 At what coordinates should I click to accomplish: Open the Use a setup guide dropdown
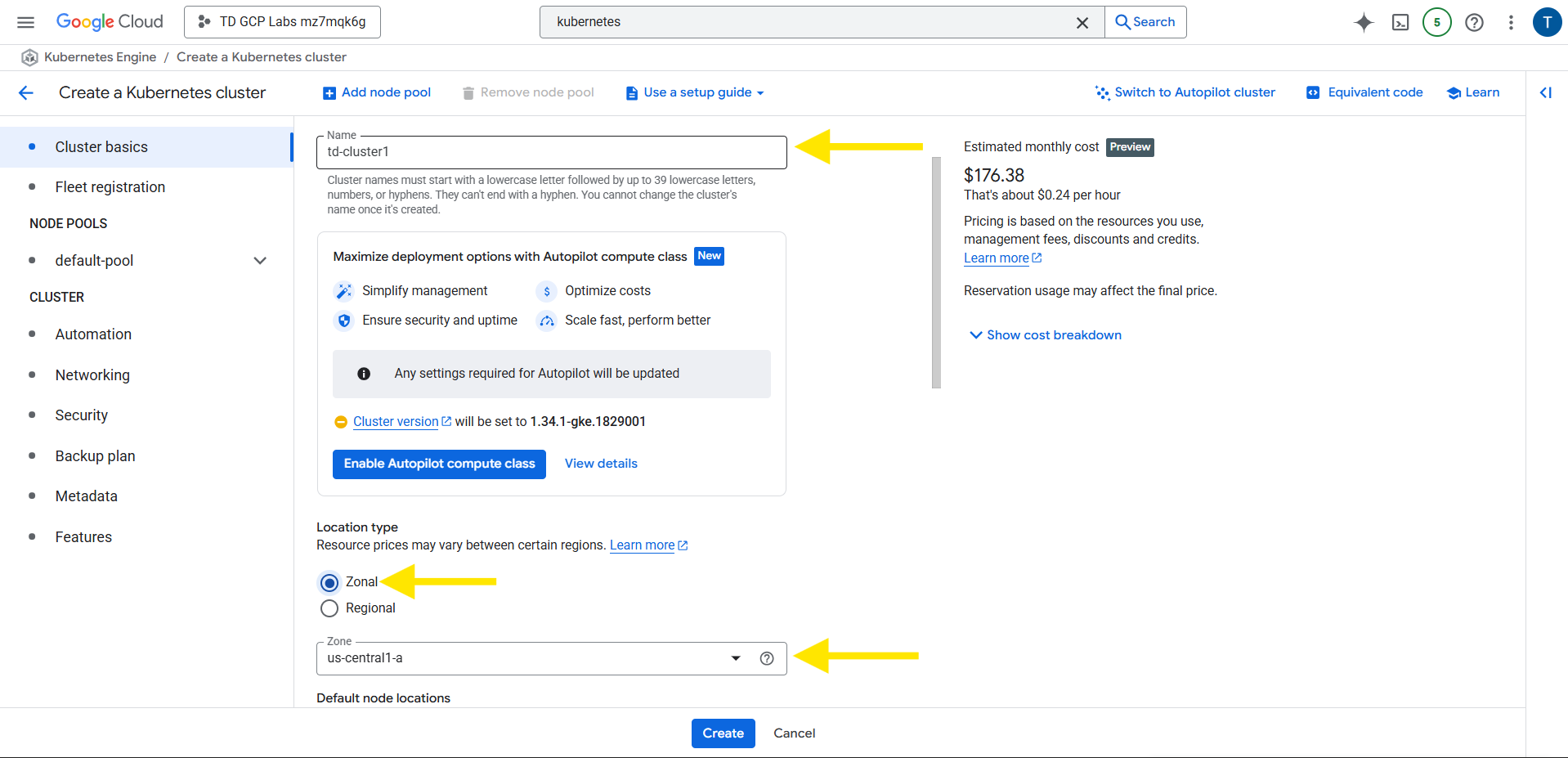(696, 92)
